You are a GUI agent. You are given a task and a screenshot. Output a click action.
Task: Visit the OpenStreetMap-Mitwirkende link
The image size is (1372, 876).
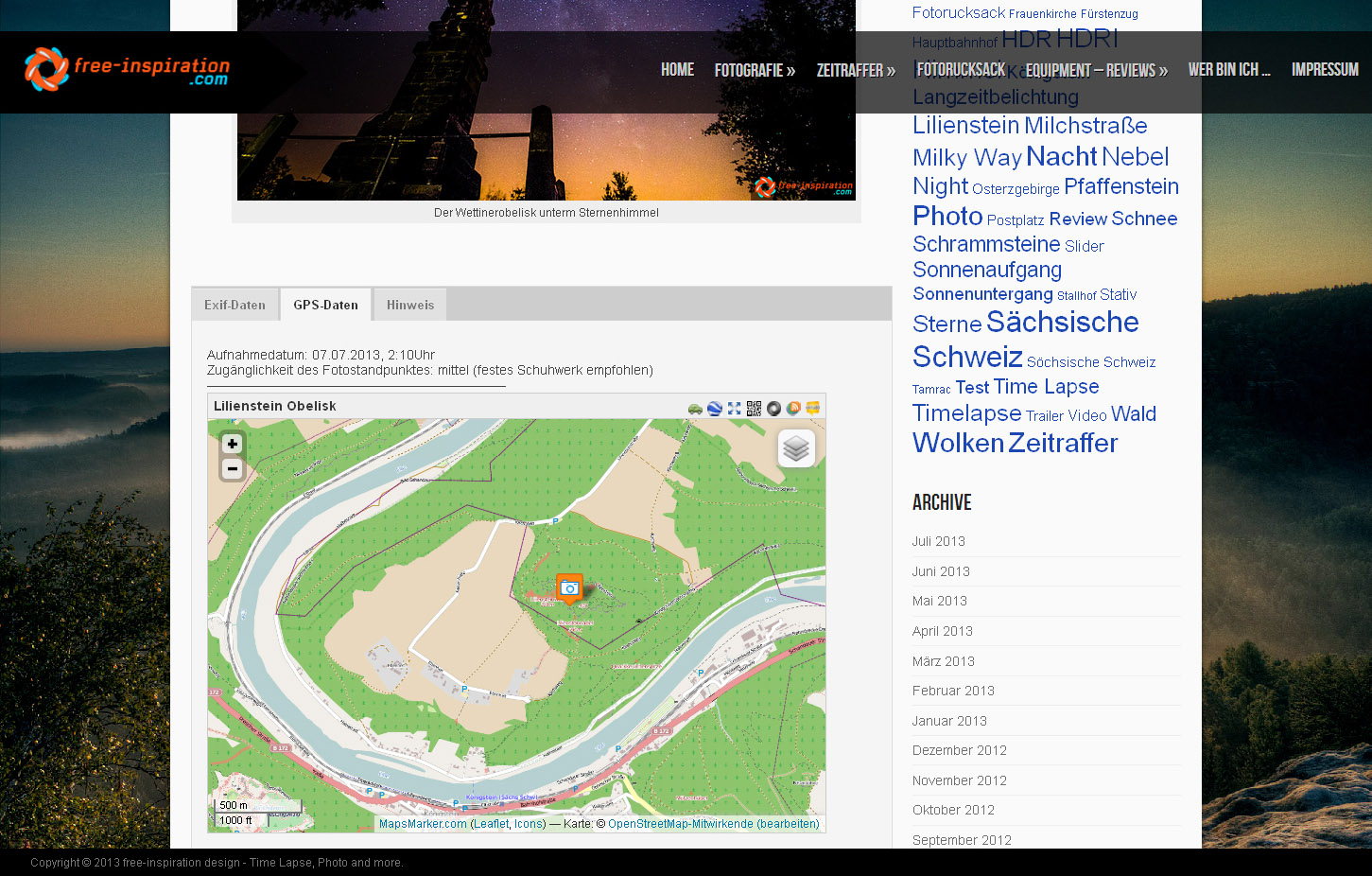tap(681, 824)
